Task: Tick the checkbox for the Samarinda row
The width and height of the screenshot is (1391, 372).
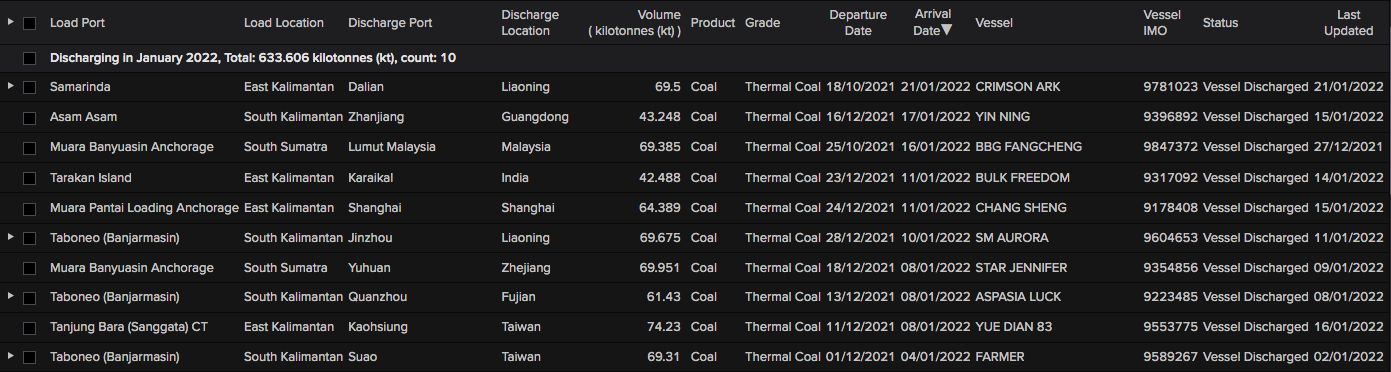Action: 29,88
